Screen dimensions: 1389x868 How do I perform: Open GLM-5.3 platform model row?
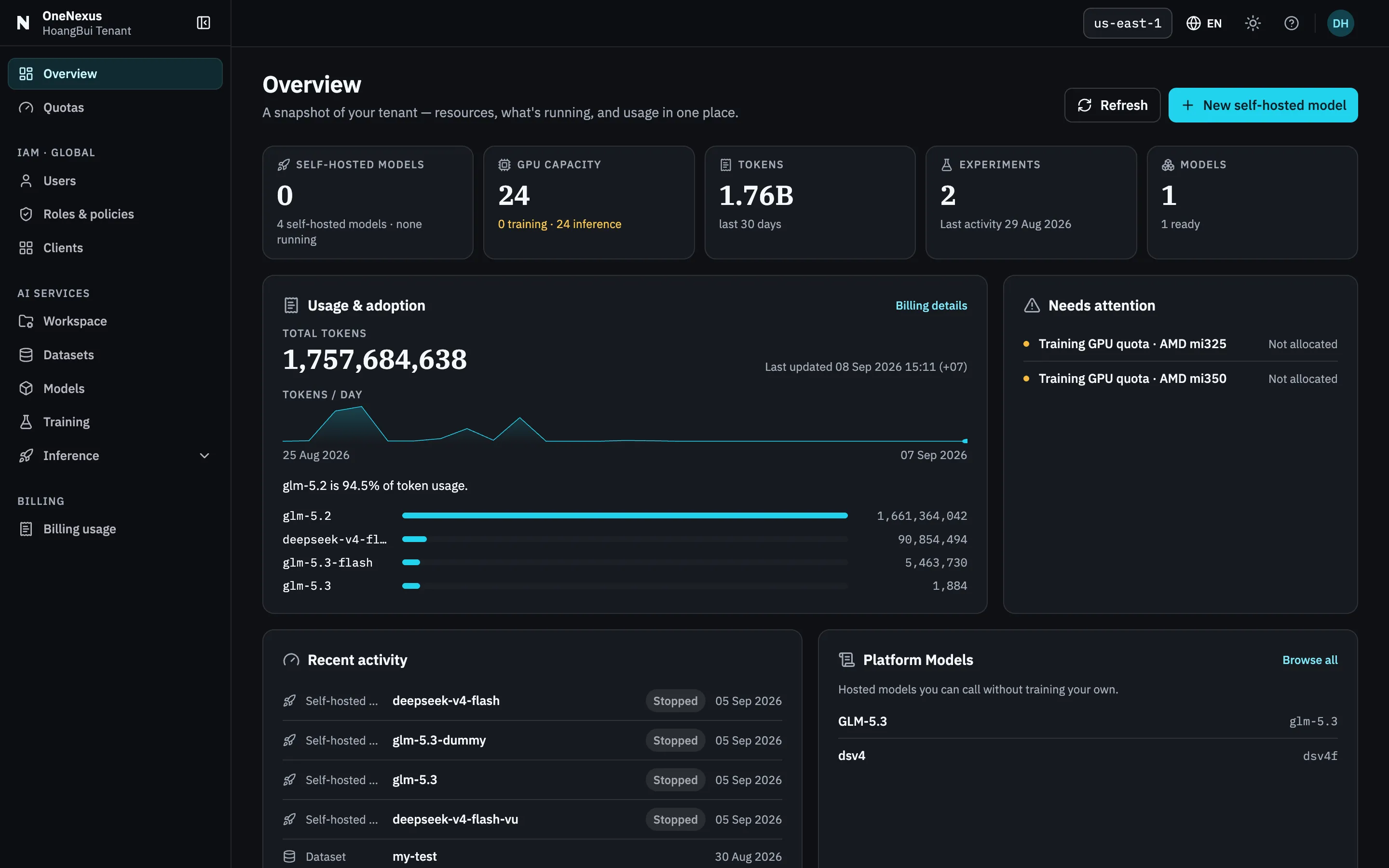coord(1088,721)
